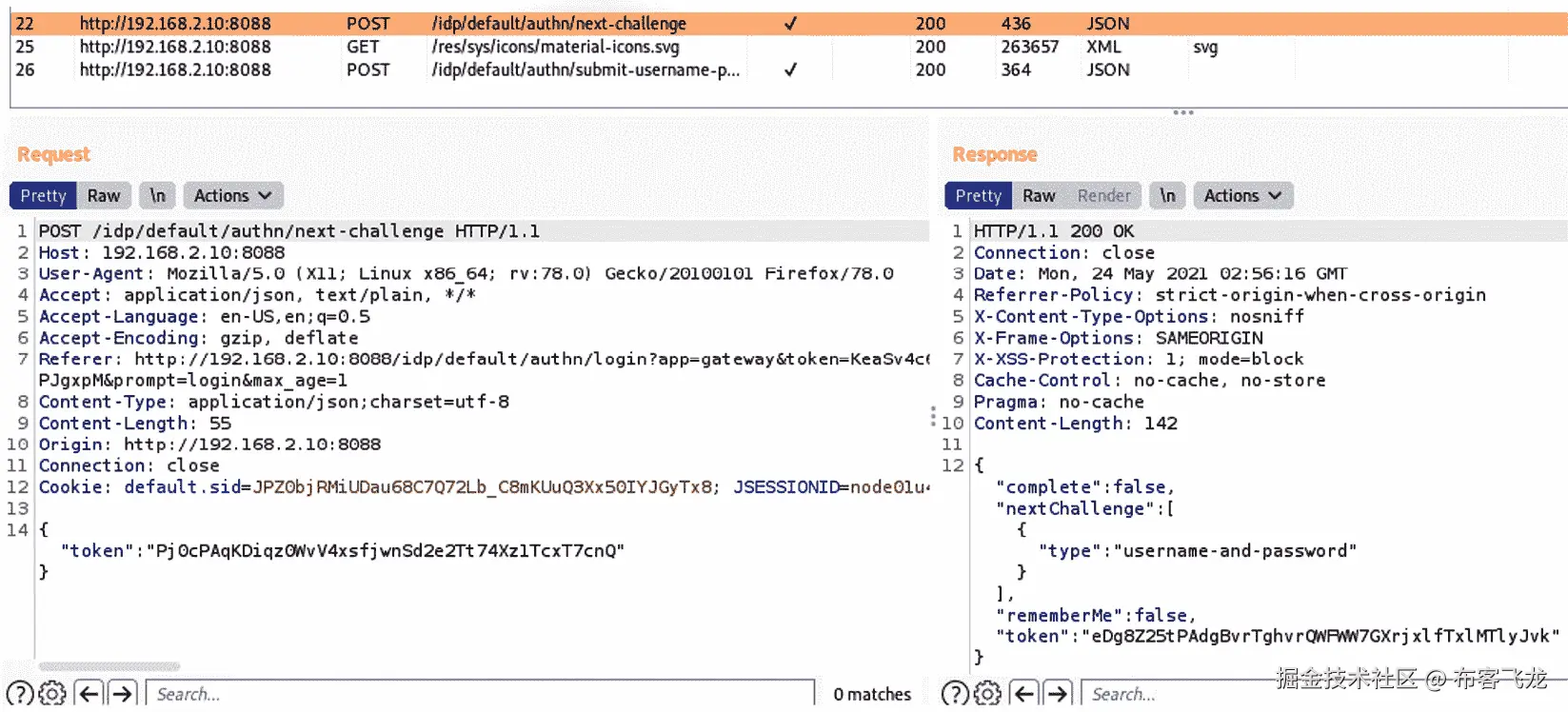Expand the Request Actions dropdown

click(x=232, y=195)
